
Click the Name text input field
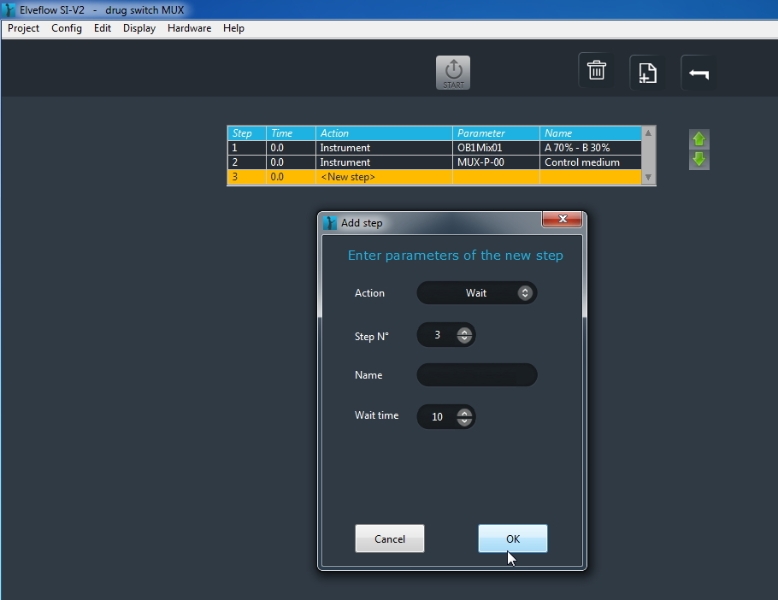coord(477,375)
